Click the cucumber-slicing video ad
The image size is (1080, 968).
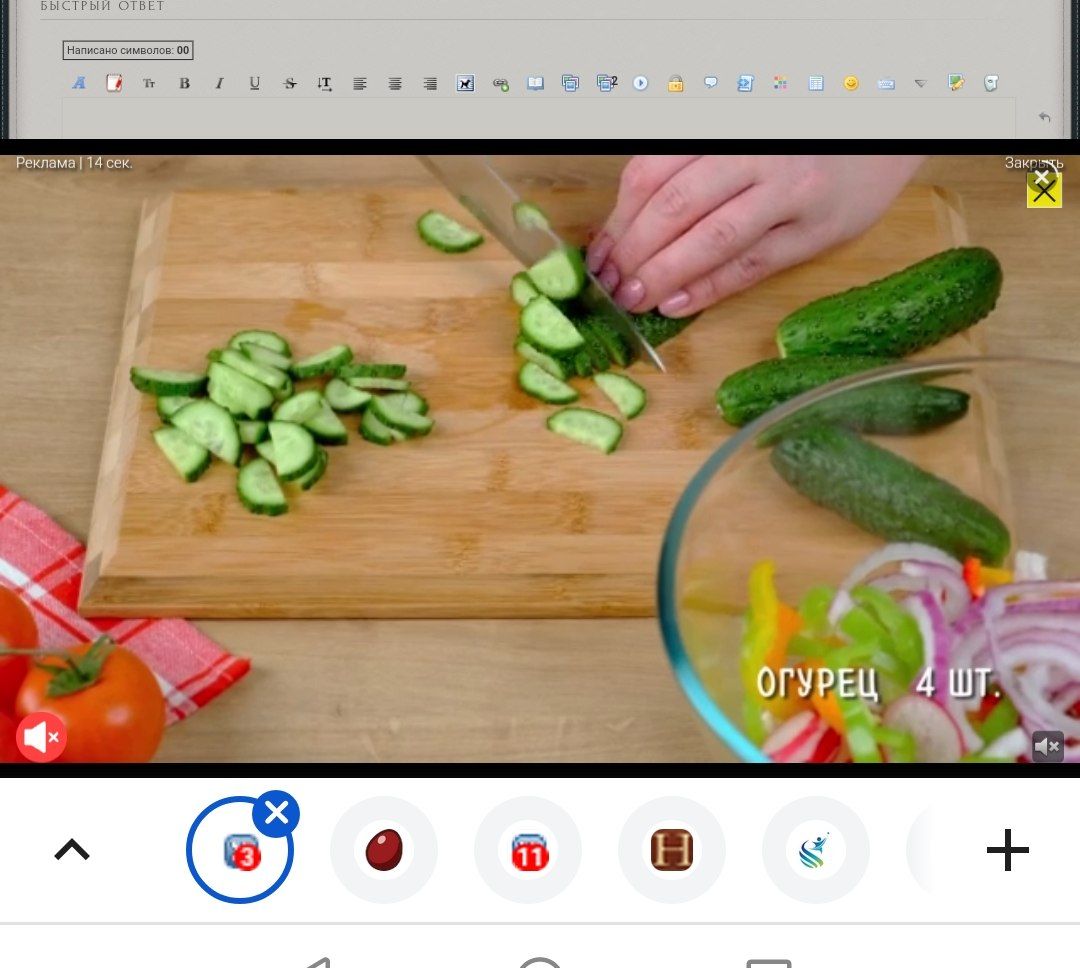540,458
